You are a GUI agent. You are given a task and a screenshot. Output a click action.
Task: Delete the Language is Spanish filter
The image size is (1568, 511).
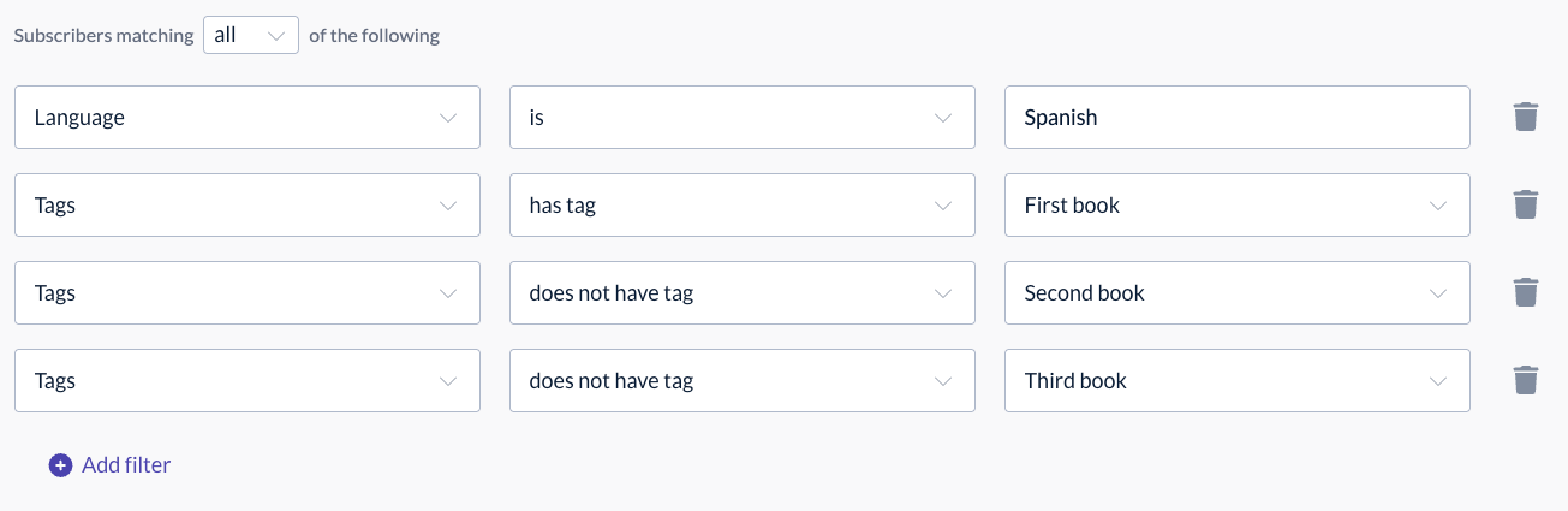(x=1525, y=117)
